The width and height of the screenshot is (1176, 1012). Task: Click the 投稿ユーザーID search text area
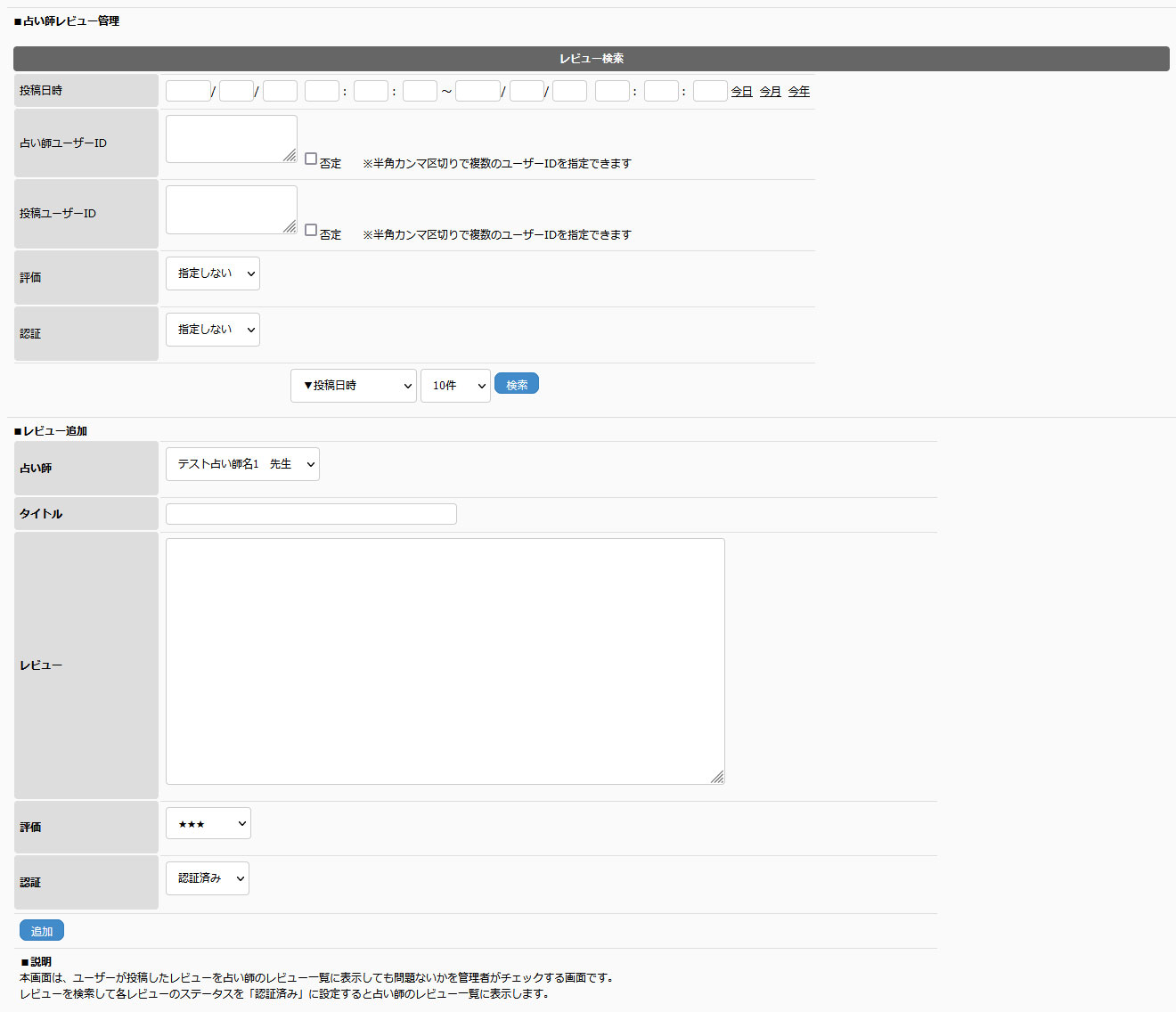(231, 209)
